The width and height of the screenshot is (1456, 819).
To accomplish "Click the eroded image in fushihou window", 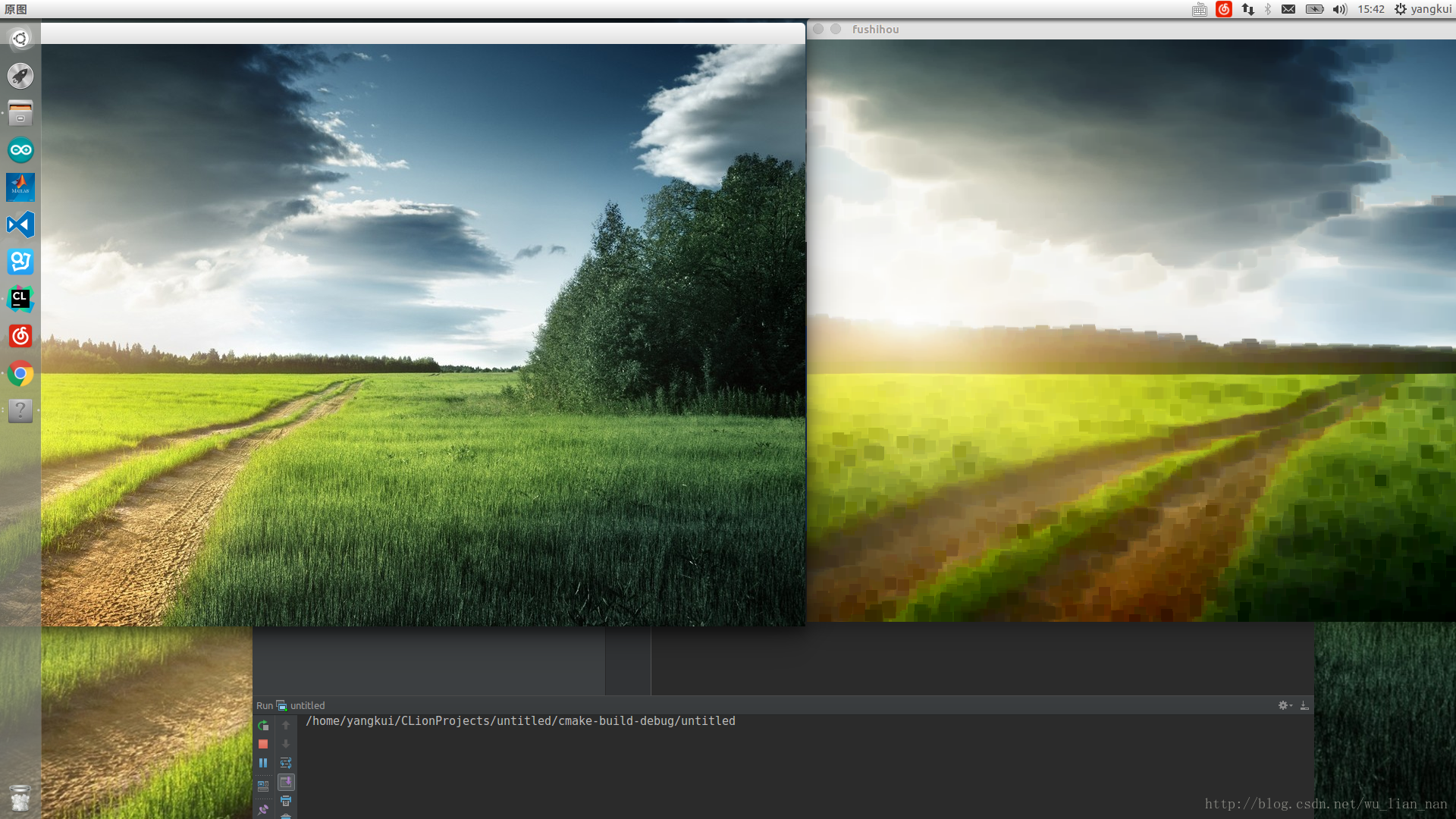I will (x=1131, y=331).
